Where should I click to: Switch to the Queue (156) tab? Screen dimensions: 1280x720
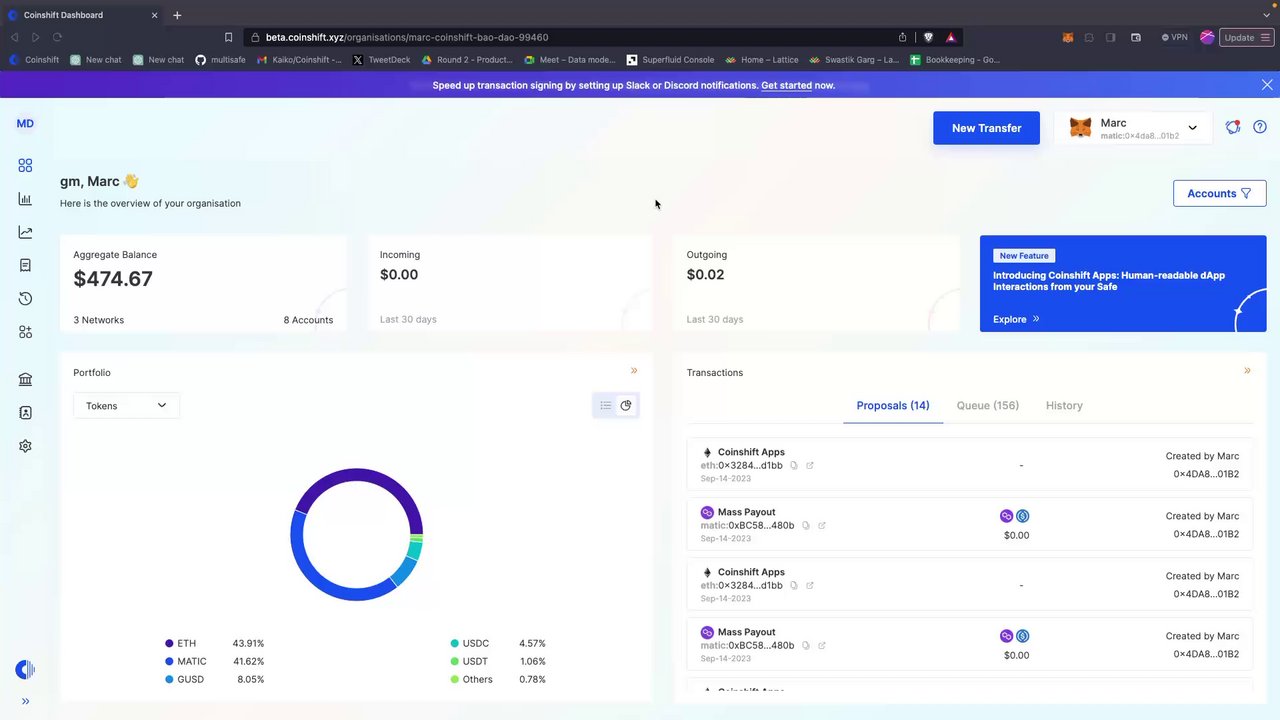(988, 405)
